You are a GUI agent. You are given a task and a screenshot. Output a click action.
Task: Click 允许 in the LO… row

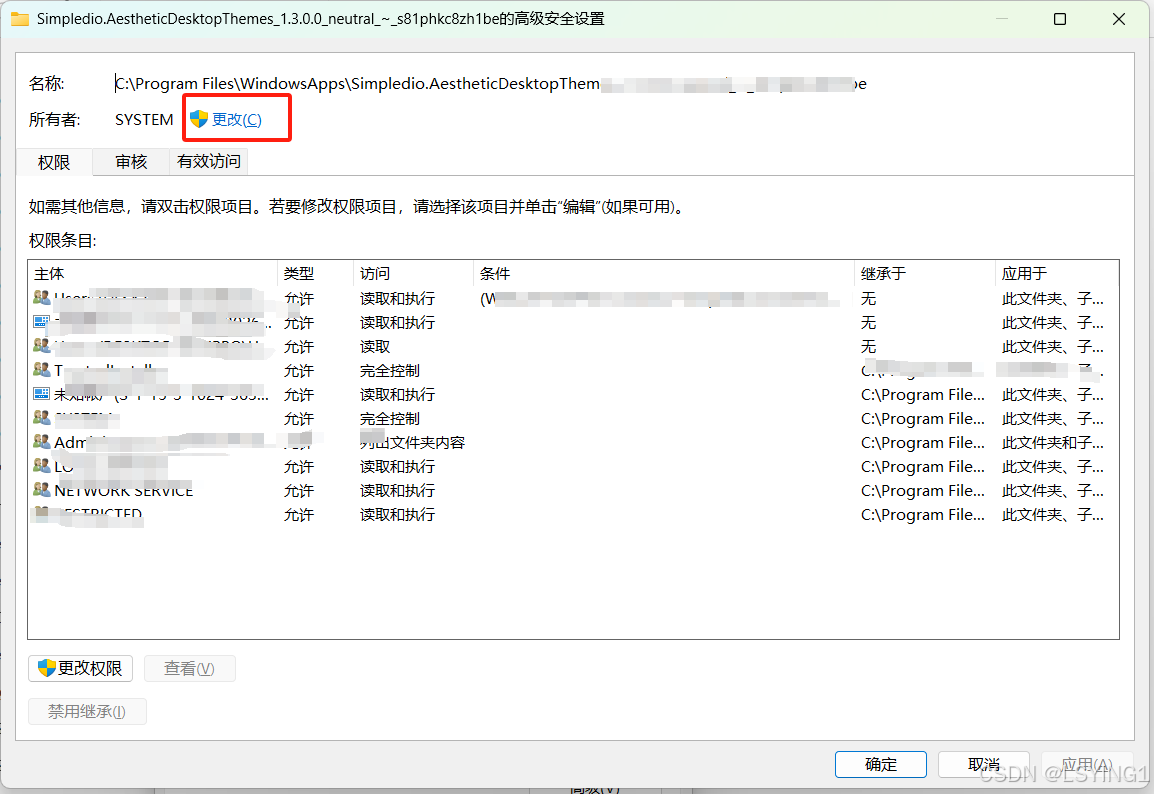point(299,467)
